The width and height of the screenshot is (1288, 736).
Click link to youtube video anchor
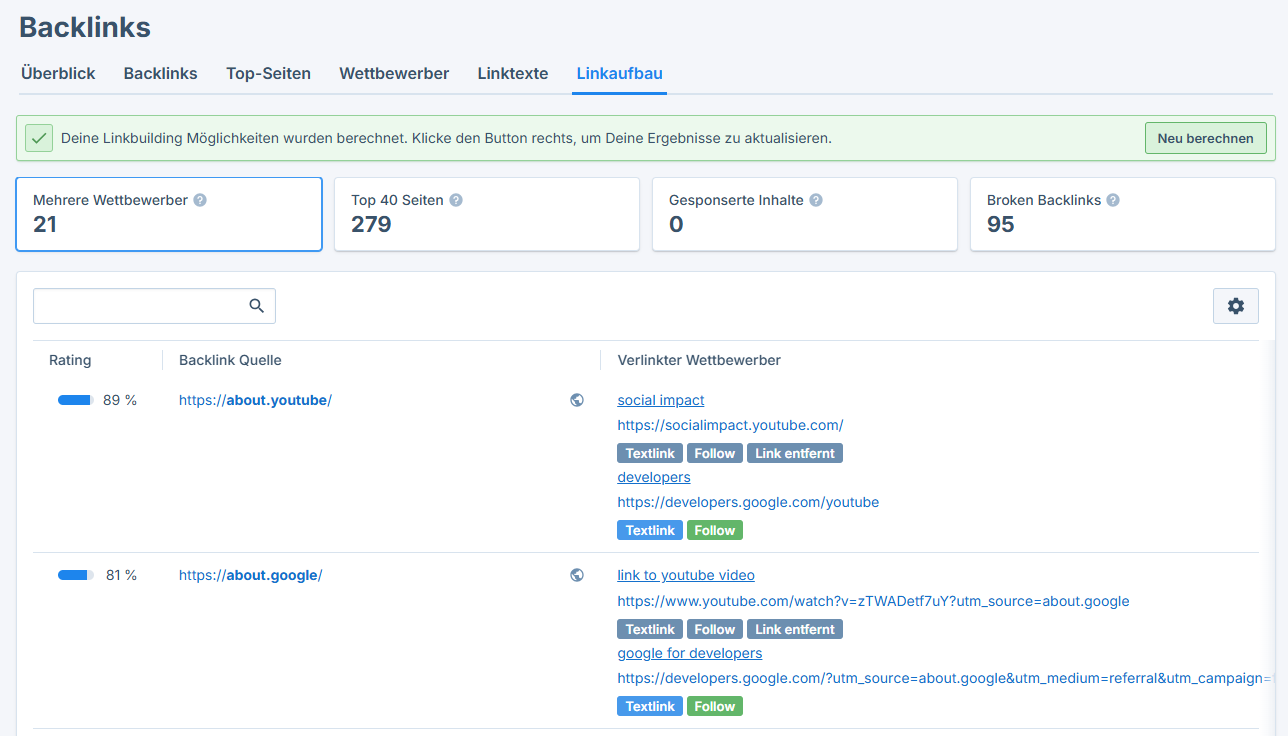click(686, 575)
